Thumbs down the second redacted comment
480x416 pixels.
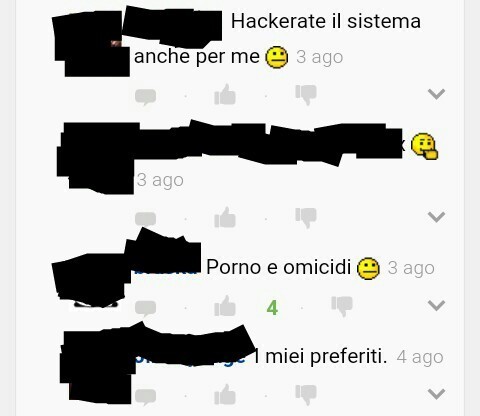(x=306, y=218)
